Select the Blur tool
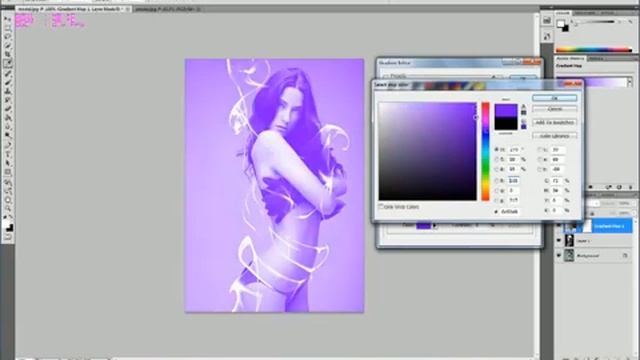This screenshot has height=360, width=640. [8, 128]
